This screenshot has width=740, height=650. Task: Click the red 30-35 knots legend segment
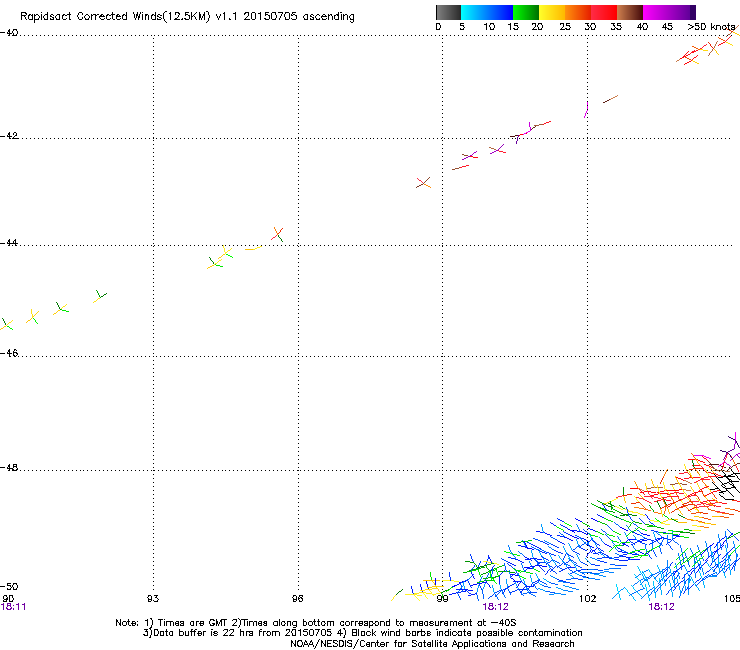pos(604,12)
